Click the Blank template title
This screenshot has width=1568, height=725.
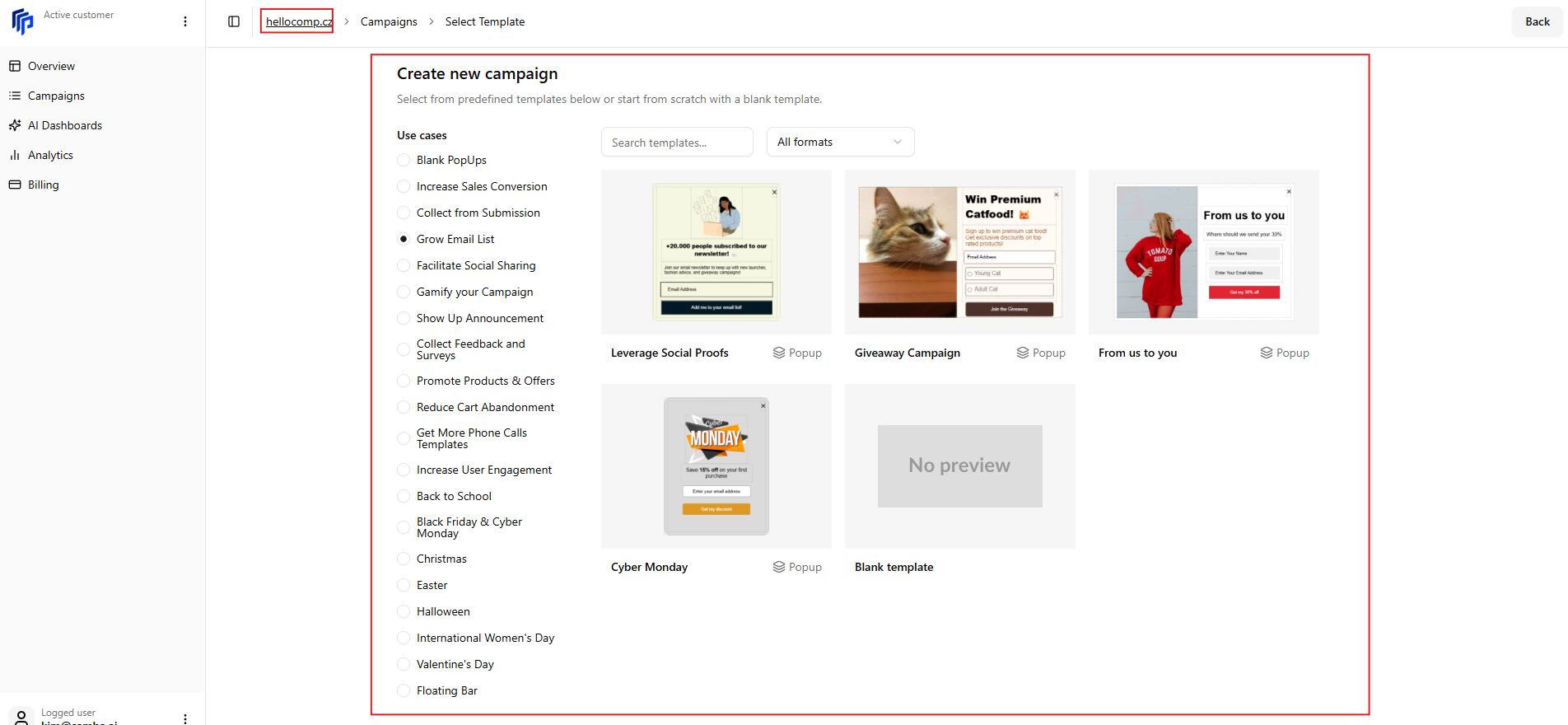(x=894, y=567)
